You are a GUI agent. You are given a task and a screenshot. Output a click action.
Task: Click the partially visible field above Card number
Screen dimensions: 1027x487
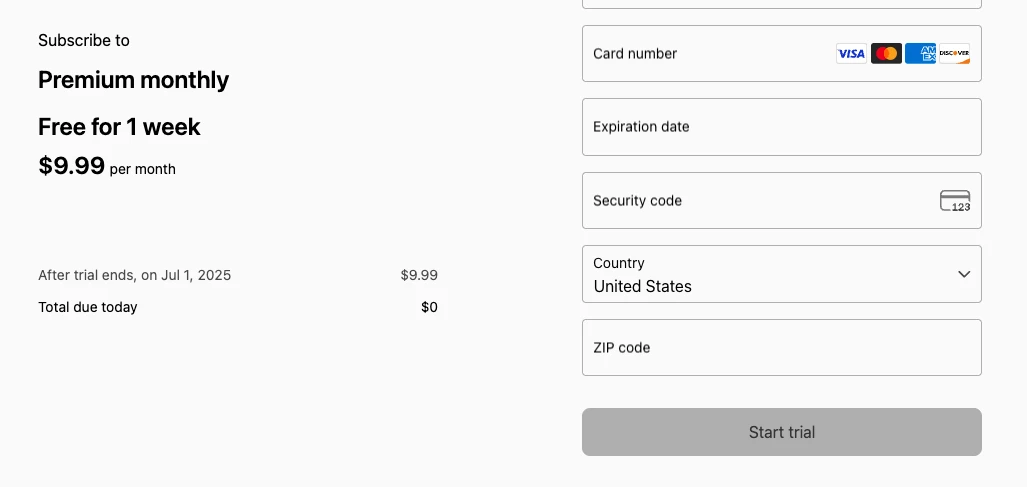(781, 4)
